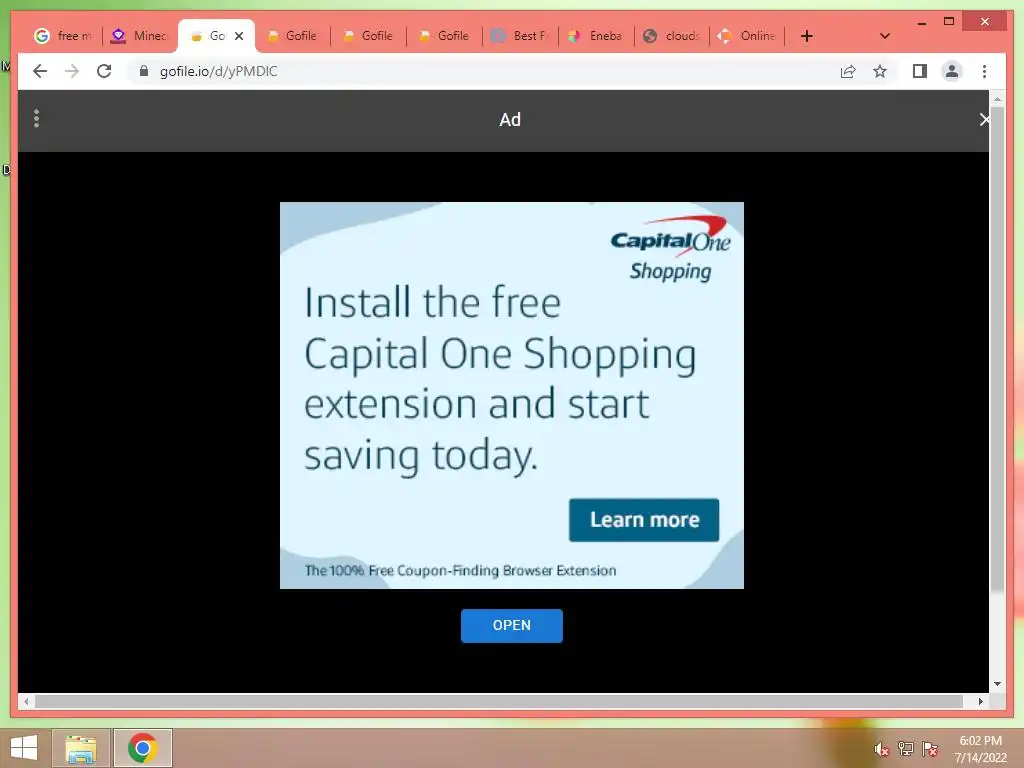Close the active Gofile tab
Viewport: 1024px width, 768px height.
coord(239,36)
